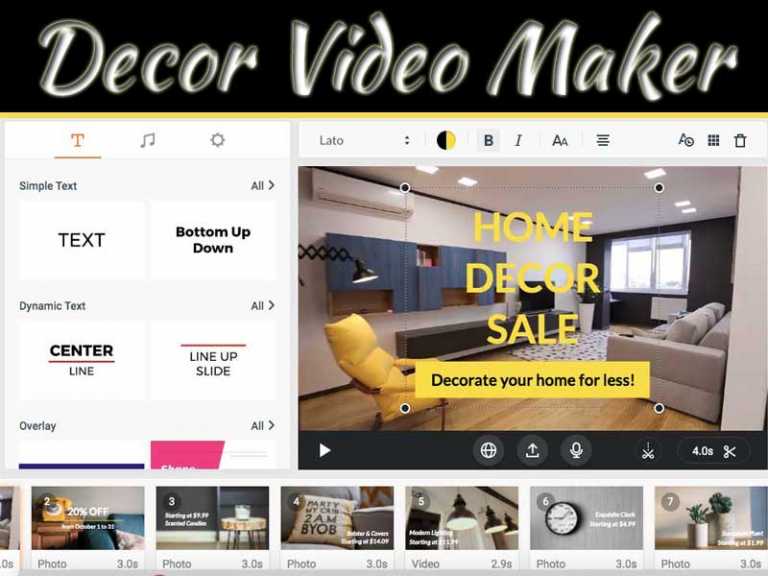768x576 pixels.
Task: Add the plain TEXT style
Action: click(82, 240)
